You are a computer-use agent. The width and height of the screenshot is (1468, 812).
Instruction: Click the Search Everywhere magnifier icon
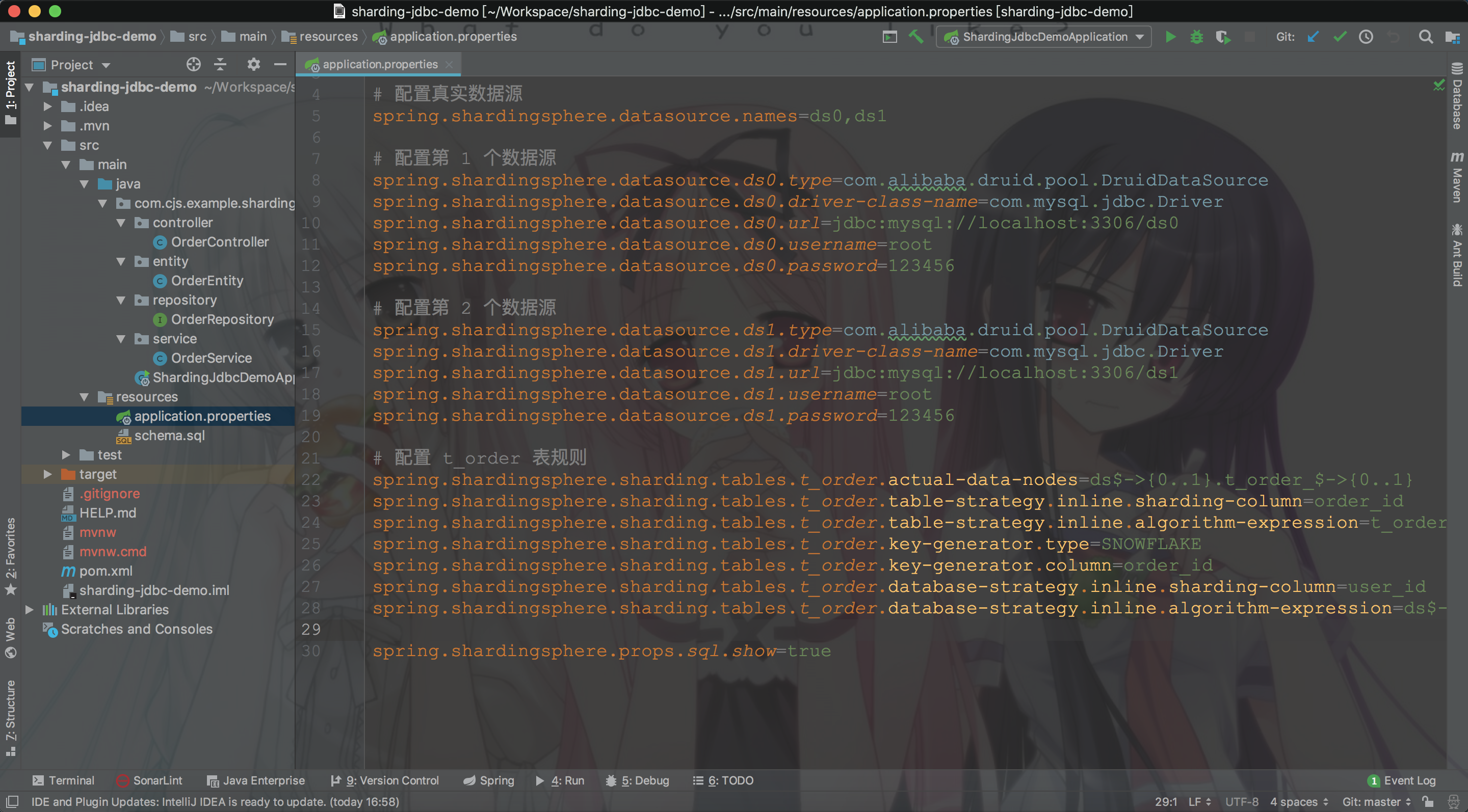[1425, 37]
